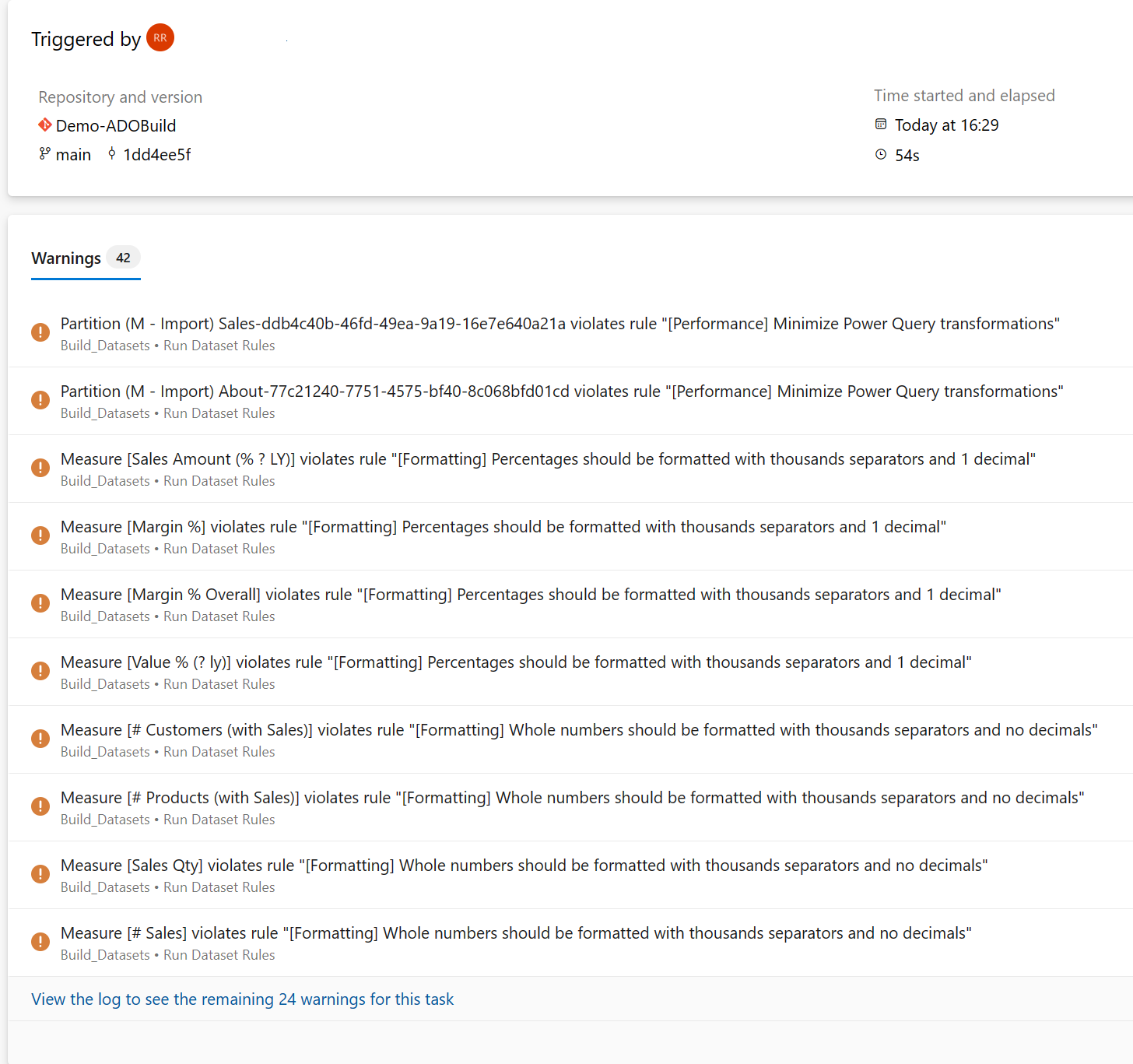Click the commit icon beside 1dd4ee5f
The image size is (1133, 1064).
tap(112, 154)
